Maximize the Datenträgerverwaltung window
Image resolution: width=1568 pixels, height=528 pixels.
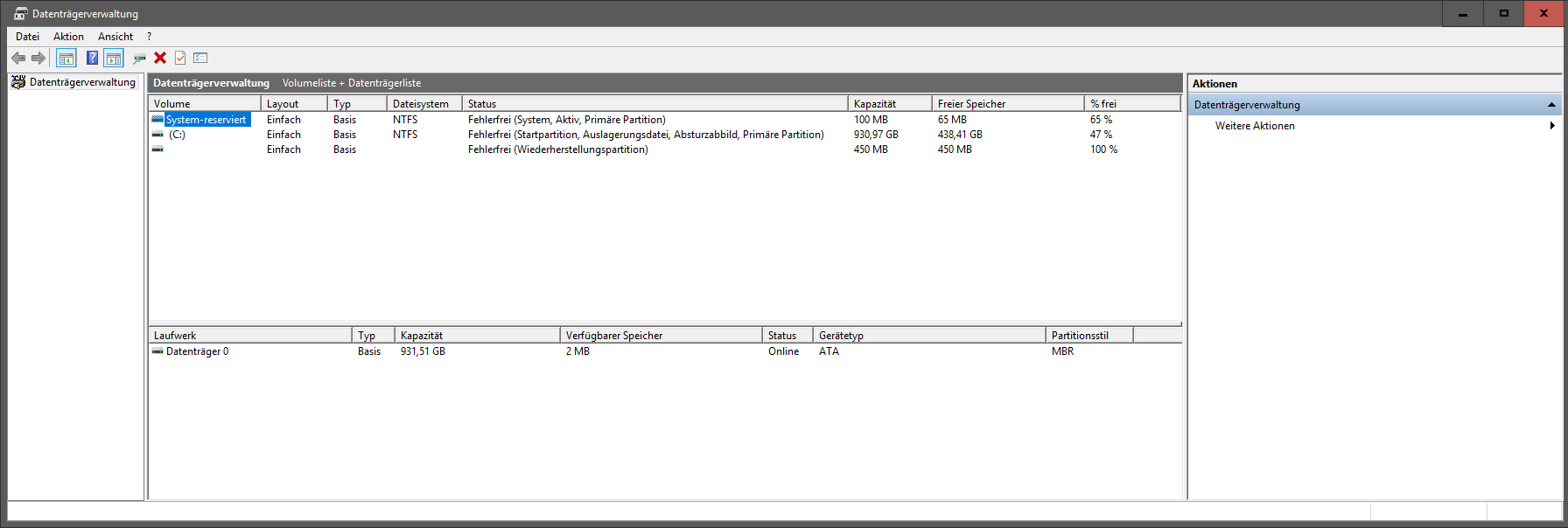1503,13
